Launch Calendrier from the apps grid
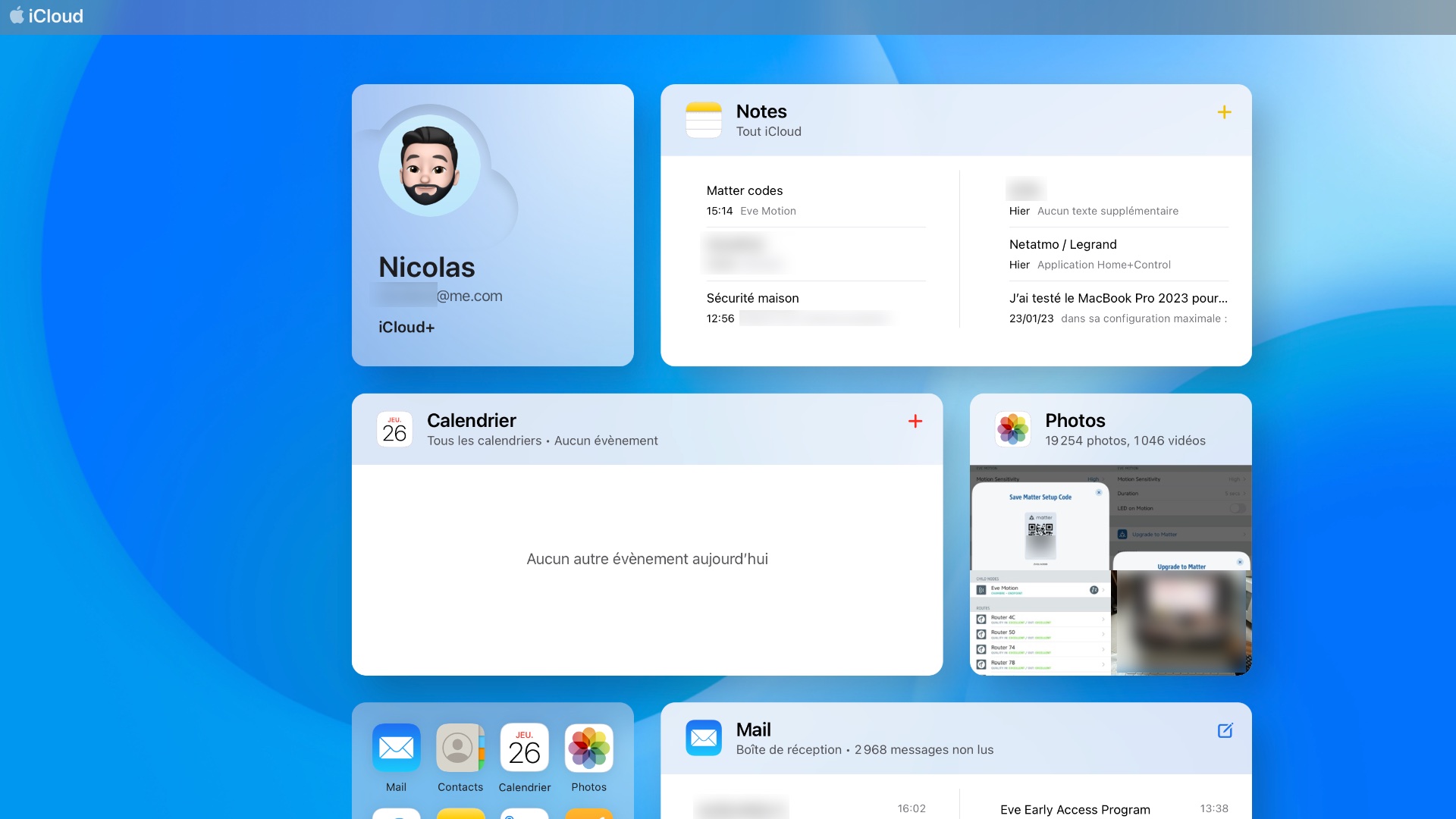The image size is (1456, 819). click(x=524, y=748)
